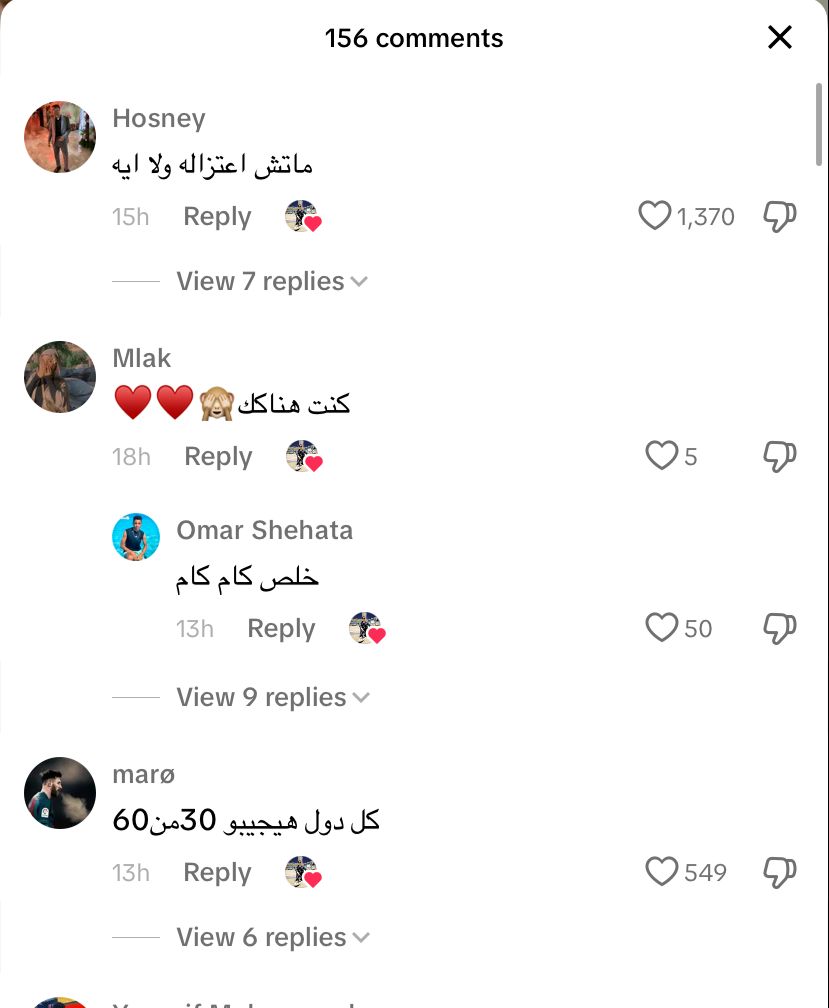Viewport: 829px width, 1008px height.
Task: Like Hosney's comment with the heart icon
Action: point(654,216)
